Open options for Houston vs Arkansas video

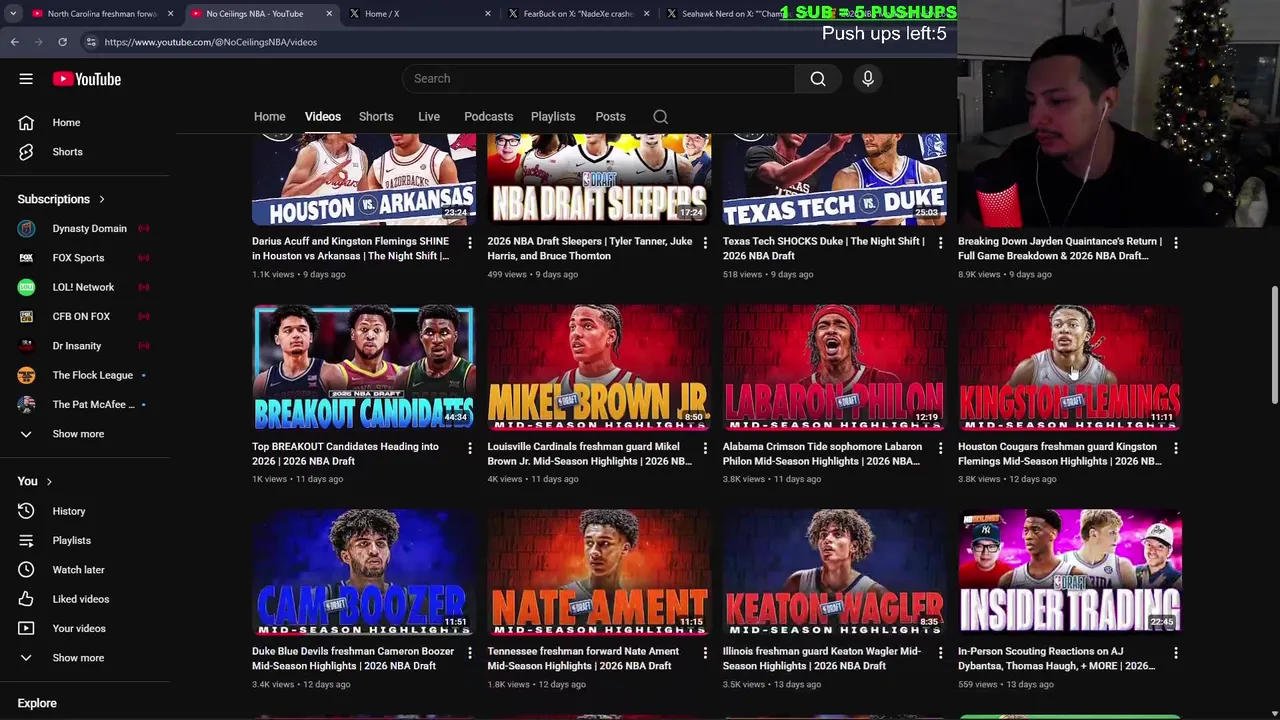pos(470,243)
